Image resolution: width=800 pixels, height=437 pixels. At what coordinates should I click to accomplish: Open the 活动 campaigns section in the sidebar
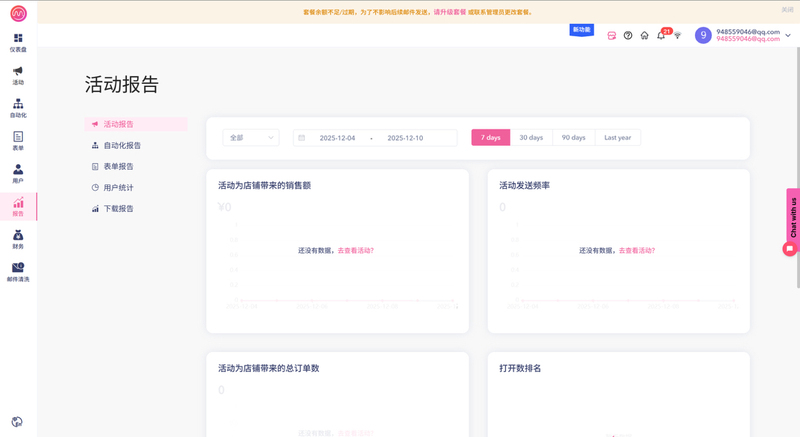tap(18, 75)
